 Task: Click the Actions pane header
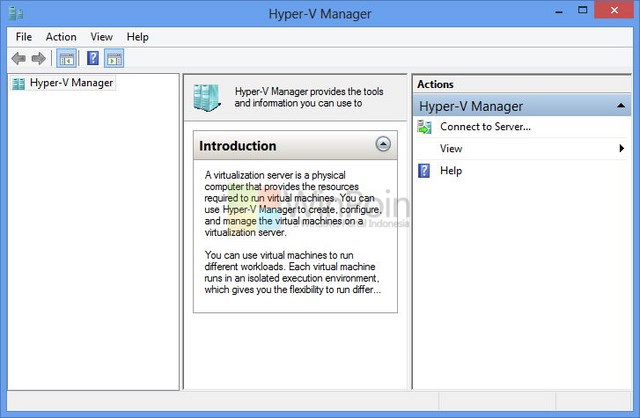pos(522,84)
